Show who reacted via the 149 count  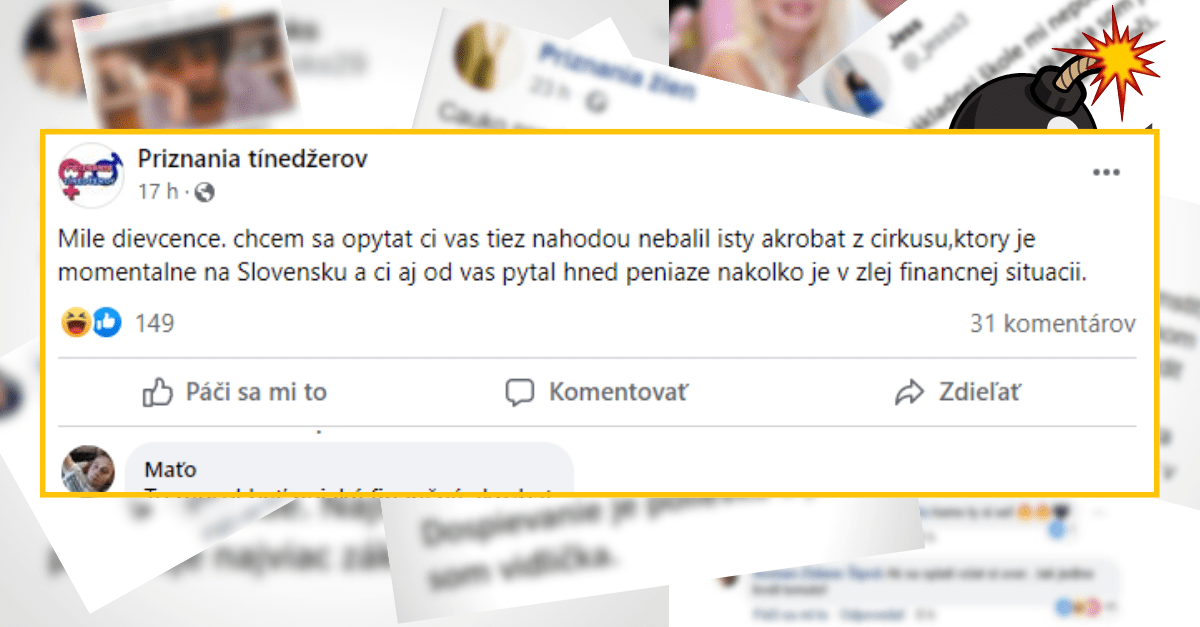pos(154,323)
